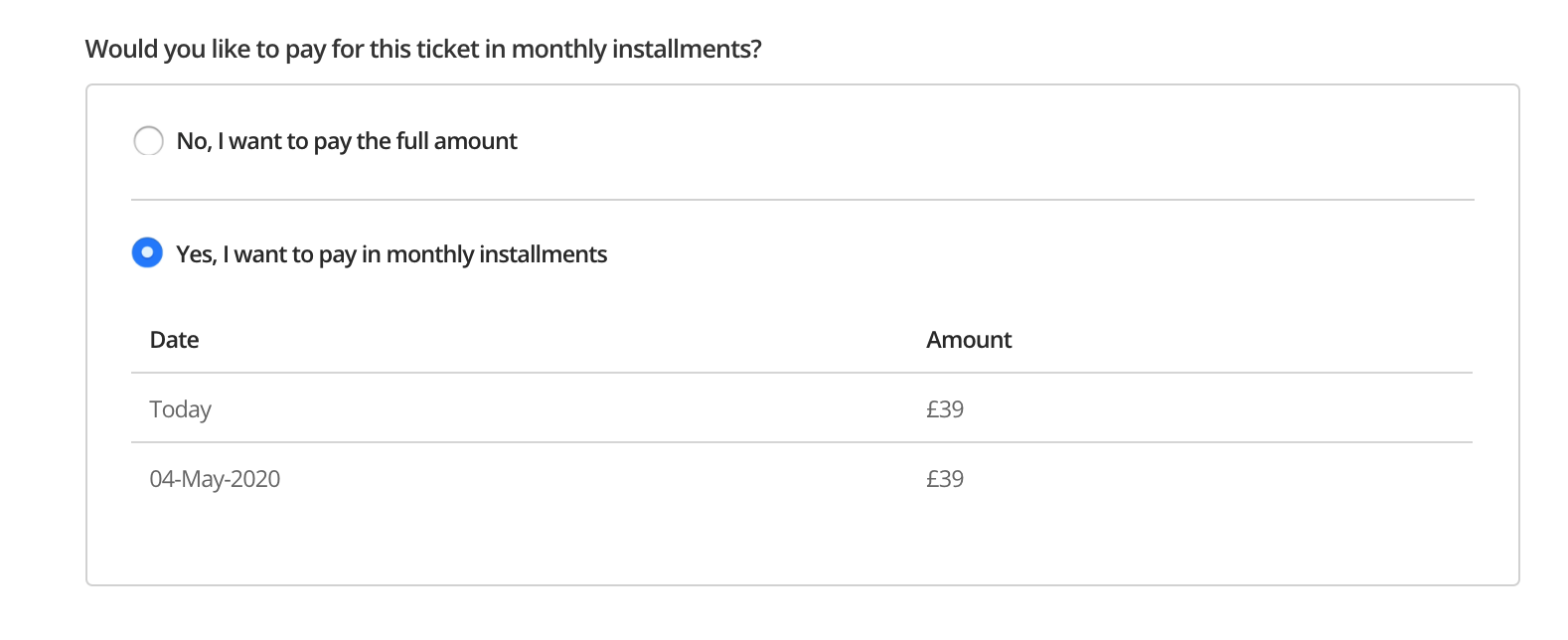1568x640 pixels.
Task: Click the 04-May-2020 date cell
Action: (x=215, y=479)
